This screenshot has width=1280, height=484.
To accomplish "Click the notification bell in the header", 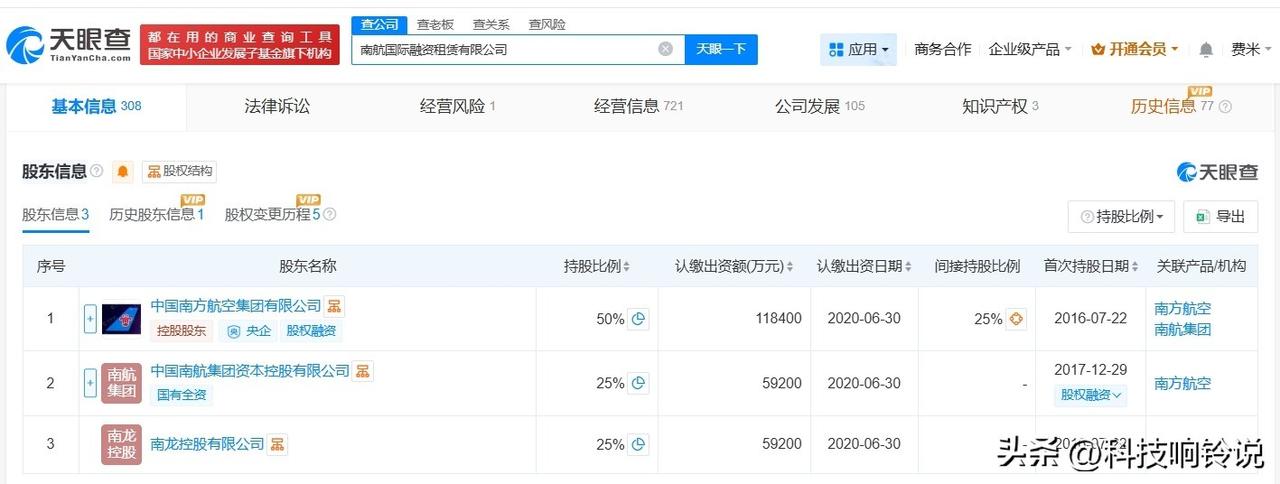I will pyautogui.click(x=1206, y=49).
